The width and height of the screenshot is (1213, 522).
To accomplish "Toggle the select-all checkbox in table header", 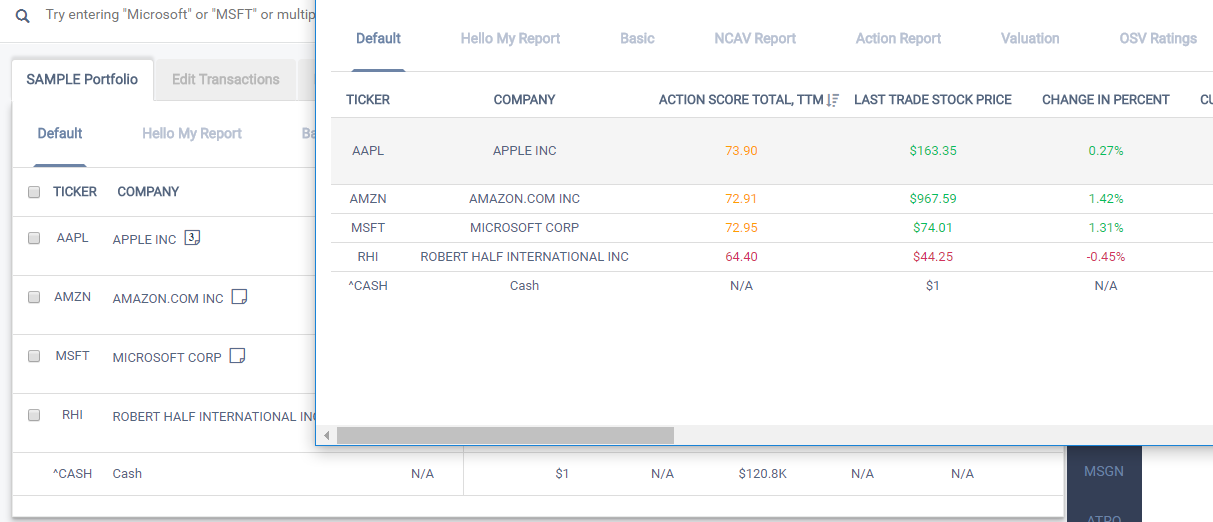I will pos(34,192).
